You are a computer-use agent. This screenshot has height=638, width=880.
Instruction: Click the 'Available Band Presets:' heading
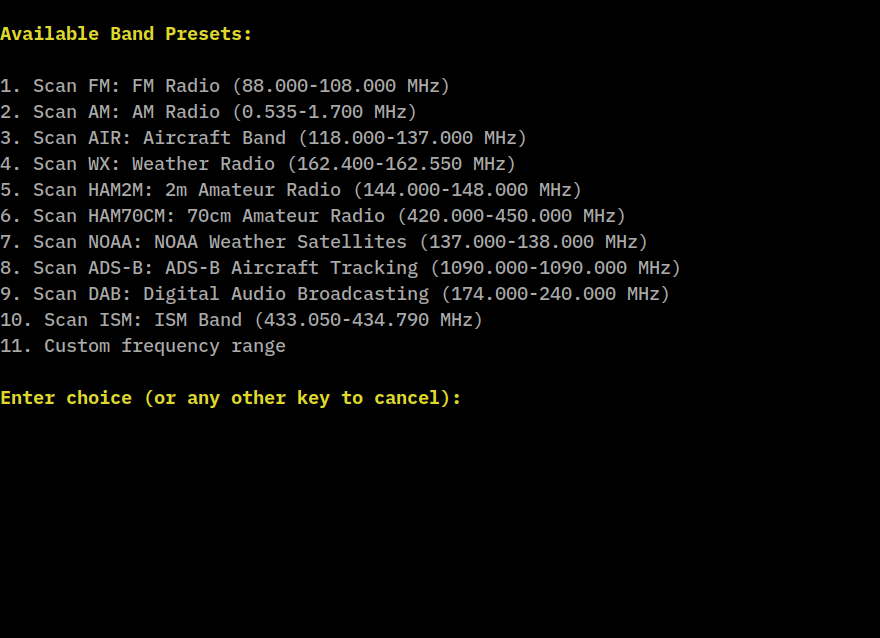point(126,34)
